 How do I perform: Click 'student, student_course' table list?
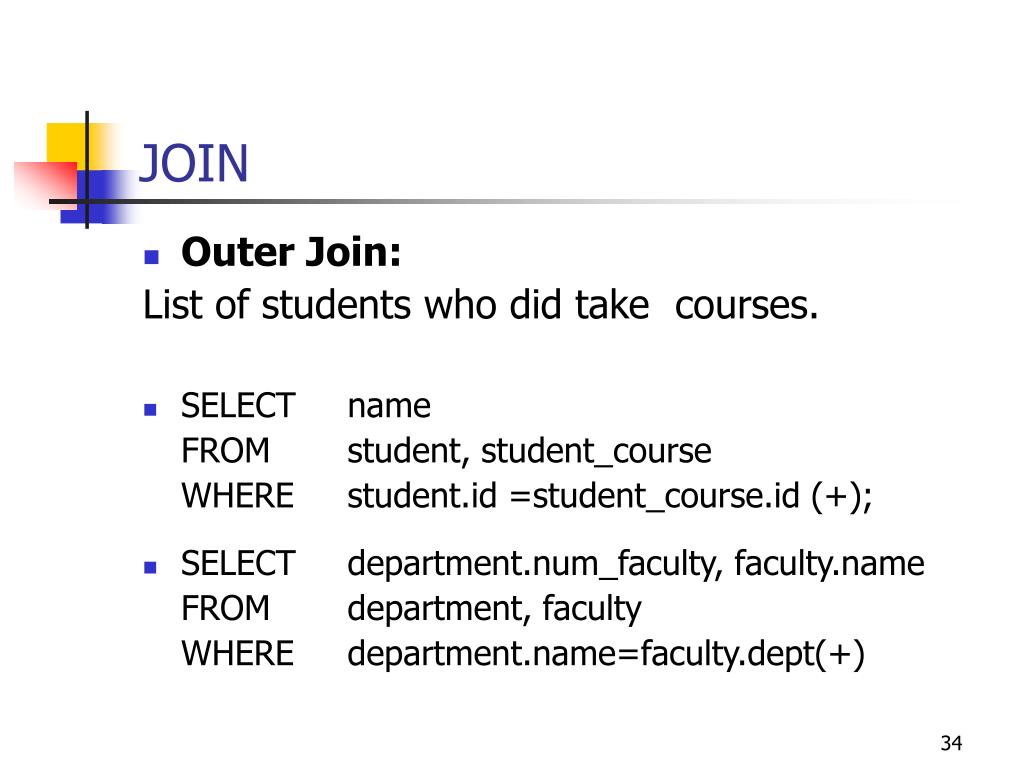(x=530, y=451)
